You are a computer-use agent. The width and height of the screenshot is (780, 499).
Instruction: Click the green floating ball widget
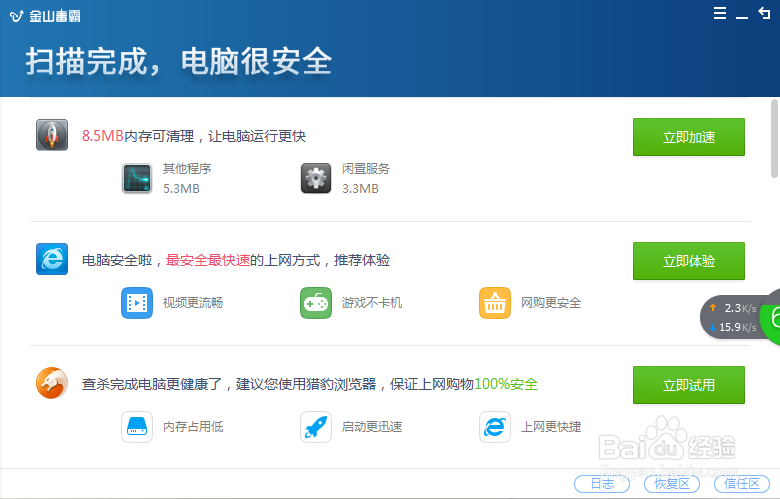point(771,317)
